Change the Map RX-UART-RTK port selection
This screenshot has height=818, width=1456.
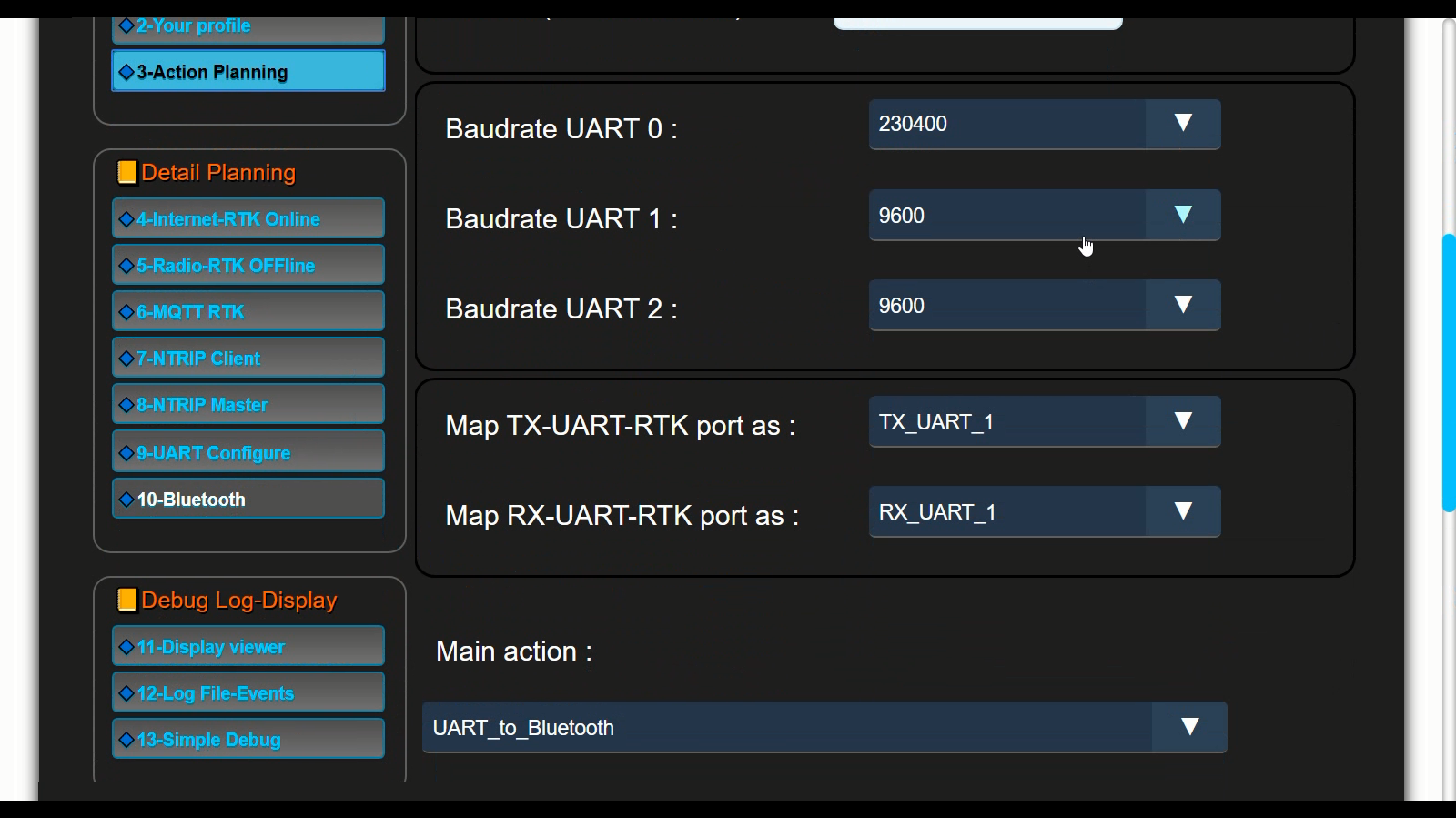[x=1044, y=512]
